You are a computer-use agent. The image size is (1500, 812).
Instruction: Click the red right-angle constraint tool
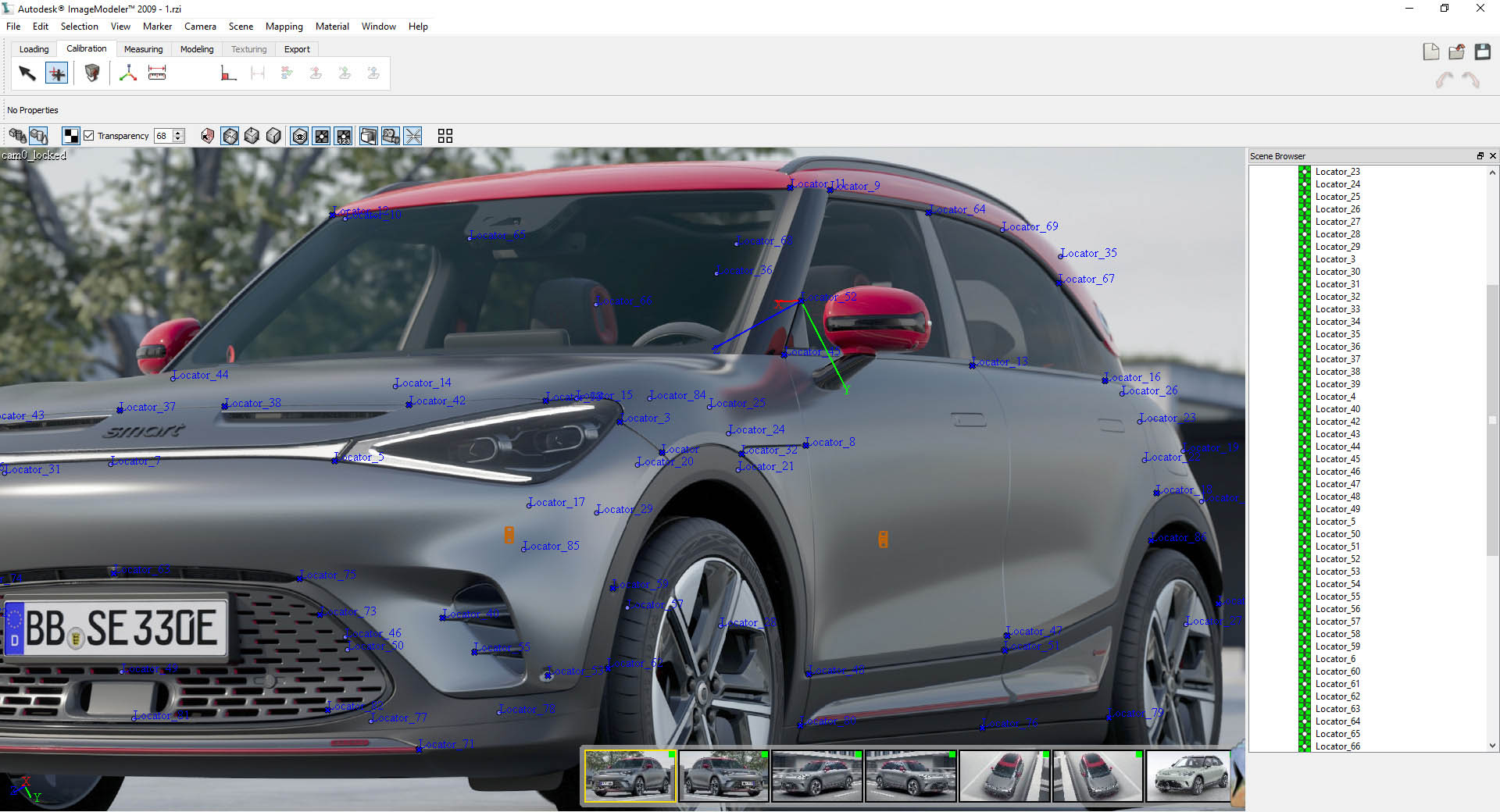[x=228, y=73]
